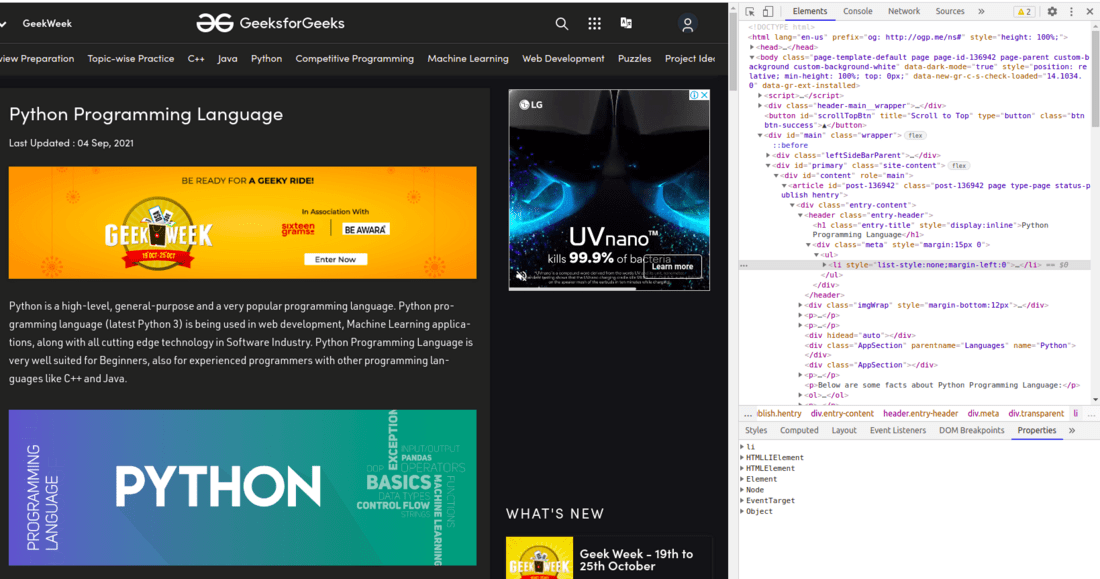The image size is (1100, 579).
Task: Open the user profile icon
Action: [688, 24]
